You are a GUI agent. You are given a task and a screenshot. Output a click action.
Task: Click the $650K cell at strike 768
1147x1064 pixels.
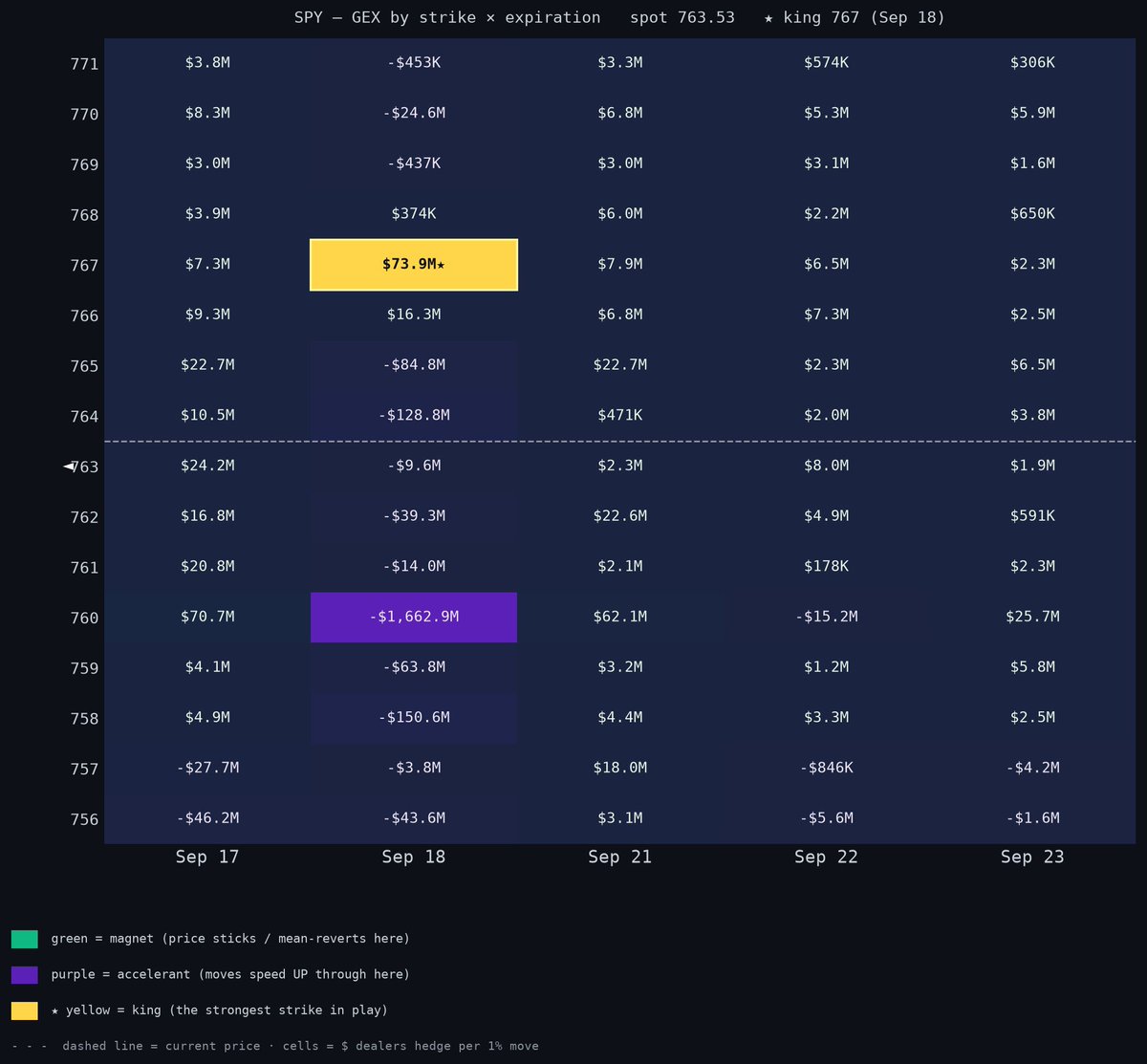click(x=1032, y=214)
